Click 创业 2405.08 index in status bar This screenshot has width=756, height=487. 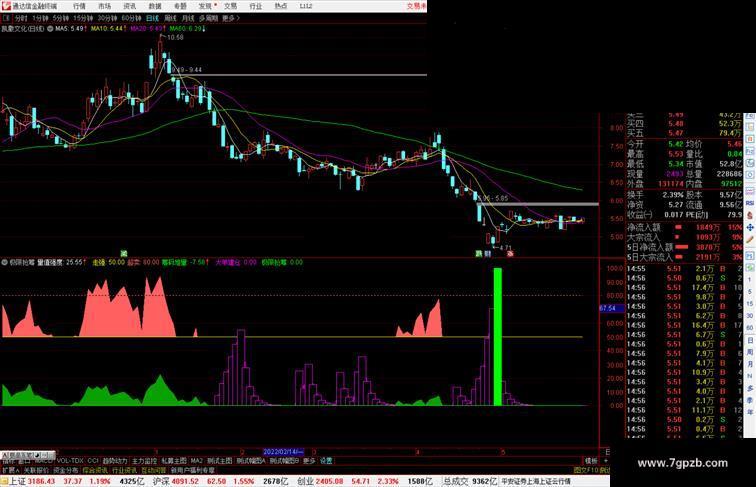pyautogui.click(x=320, y=481)
